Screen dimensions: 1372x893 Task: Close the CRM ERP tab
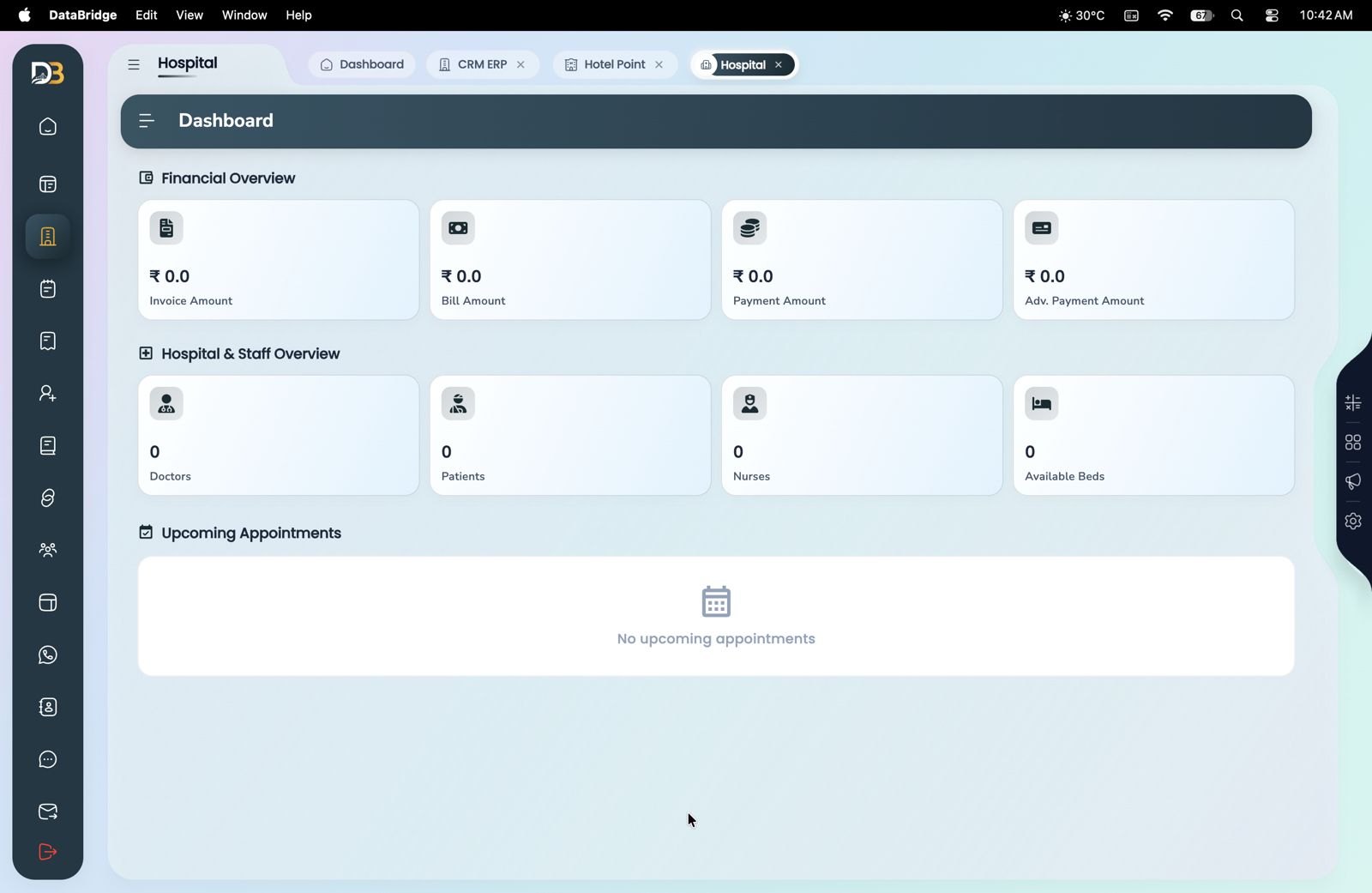tap(521, 65)
